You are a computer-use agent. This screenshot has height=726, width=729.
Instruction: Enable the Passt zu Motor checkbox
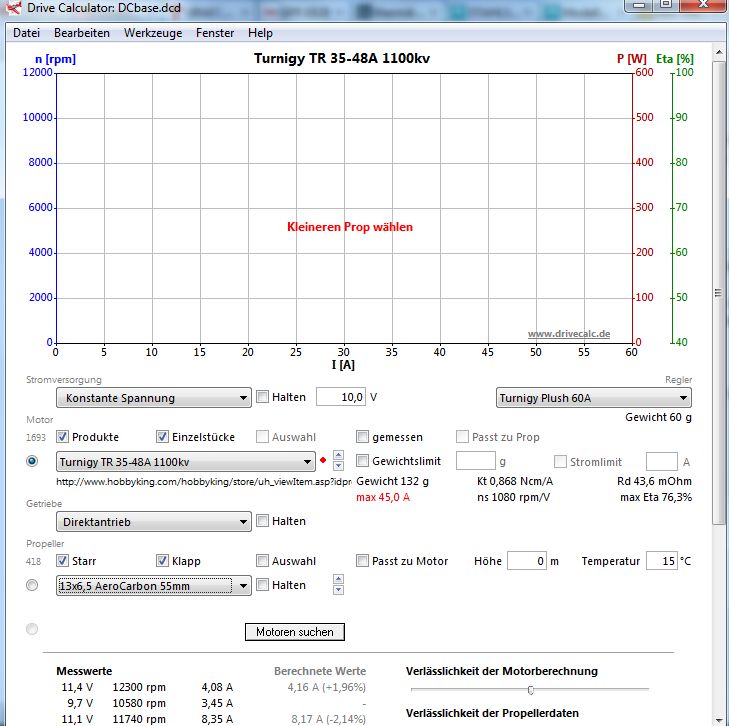tap(362, 561)
